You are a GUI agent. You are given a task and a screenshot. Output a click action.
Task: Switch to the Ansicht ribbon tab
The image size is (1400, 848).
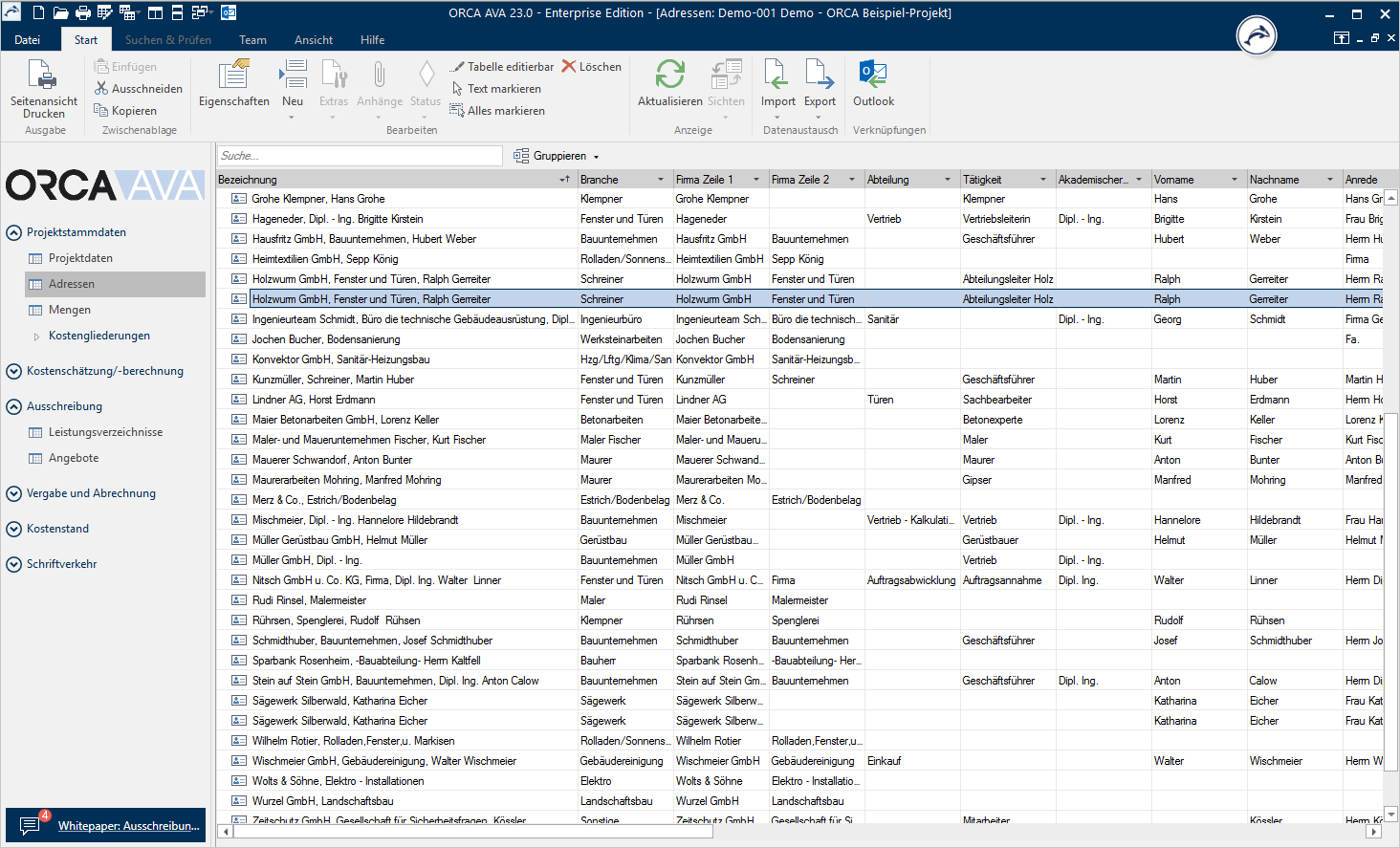314,40
